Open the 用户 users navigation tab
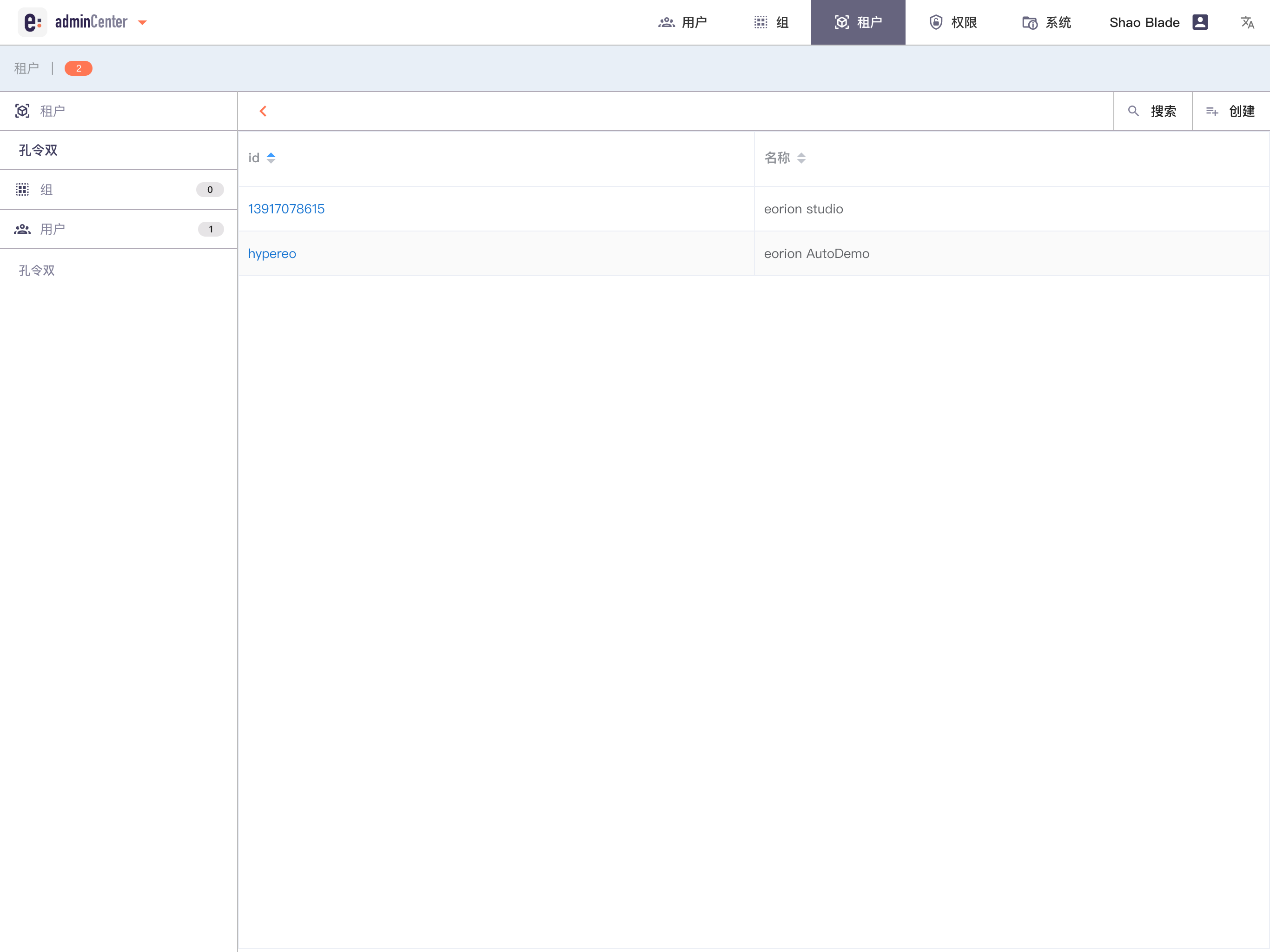 coord(682,22)
